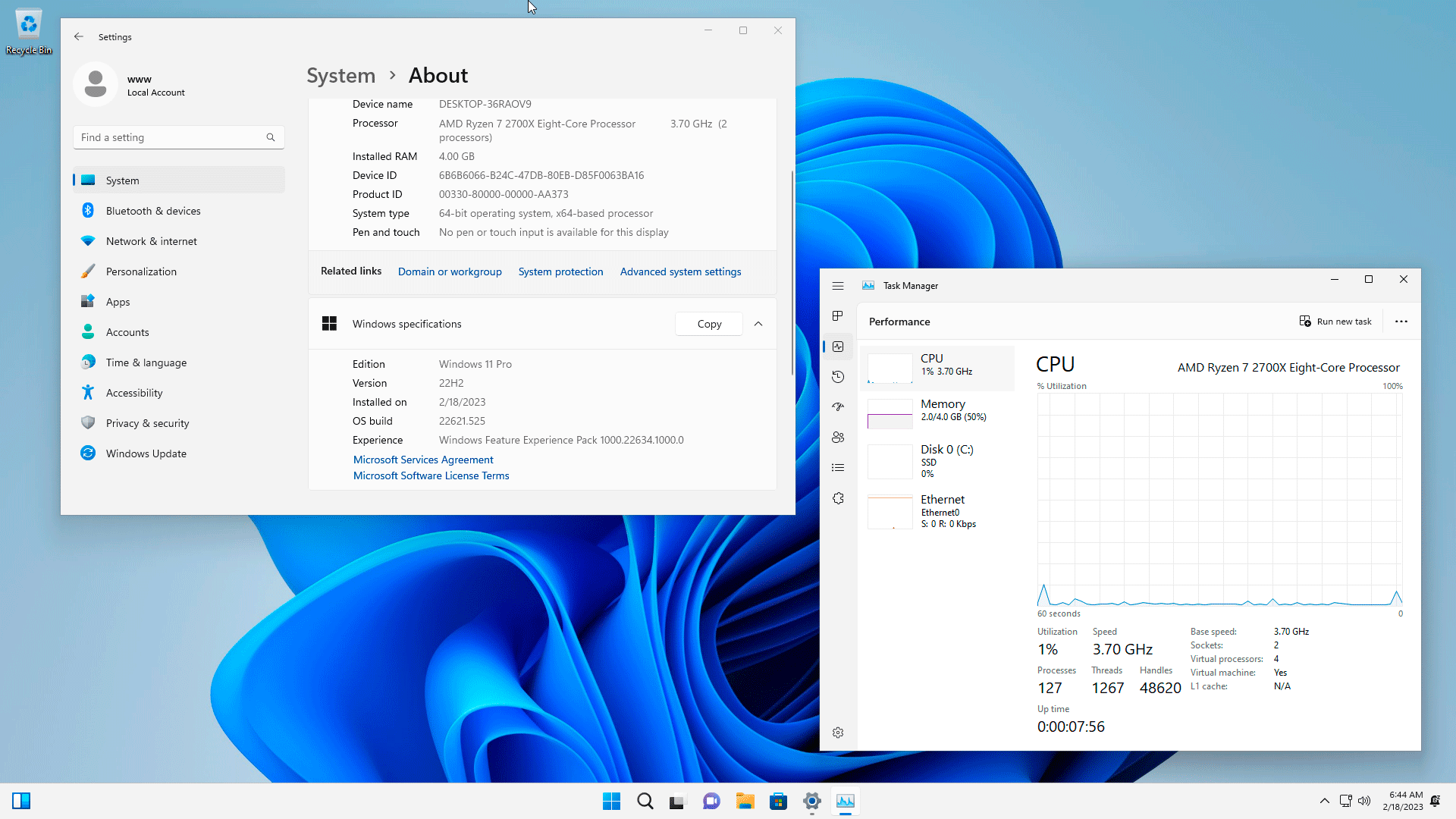Open Task Manager hamburger navigation menu
Viewport: 1456px width, 819px height.
click(x=838, y=286)
